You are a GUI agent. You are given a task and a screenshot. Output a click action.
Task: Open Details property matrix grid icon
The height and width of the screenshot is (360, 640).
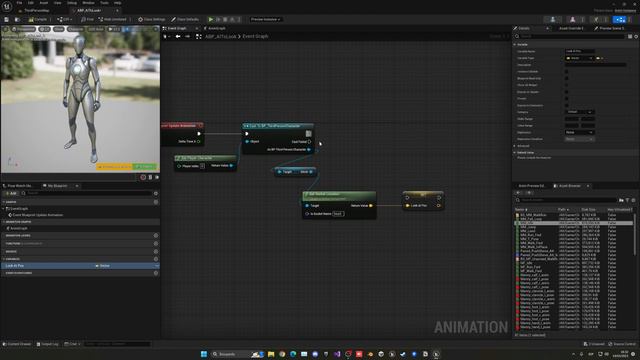630,36
